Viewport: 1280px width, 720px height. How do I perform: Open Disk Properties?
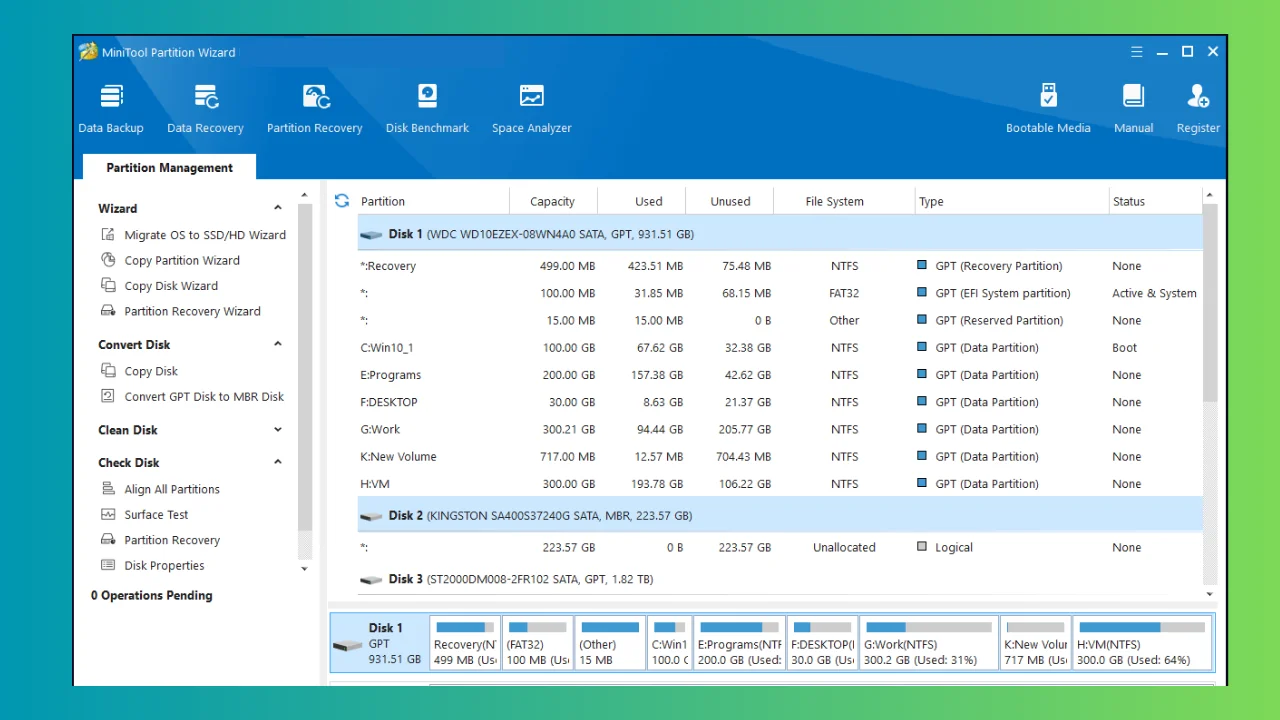(164, 566)
